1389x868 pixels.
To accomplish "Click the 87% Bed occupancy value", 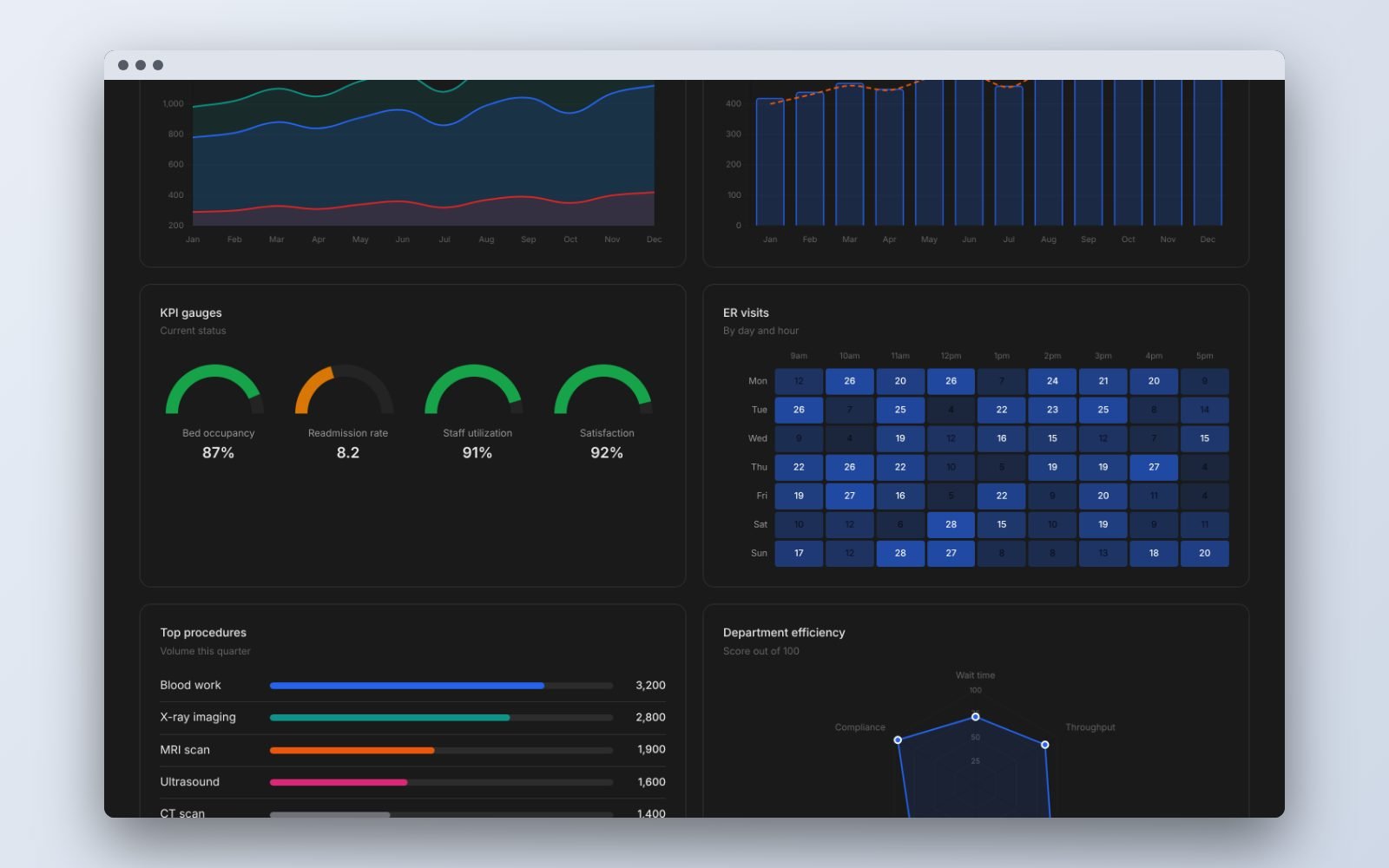I will [218, 452].
